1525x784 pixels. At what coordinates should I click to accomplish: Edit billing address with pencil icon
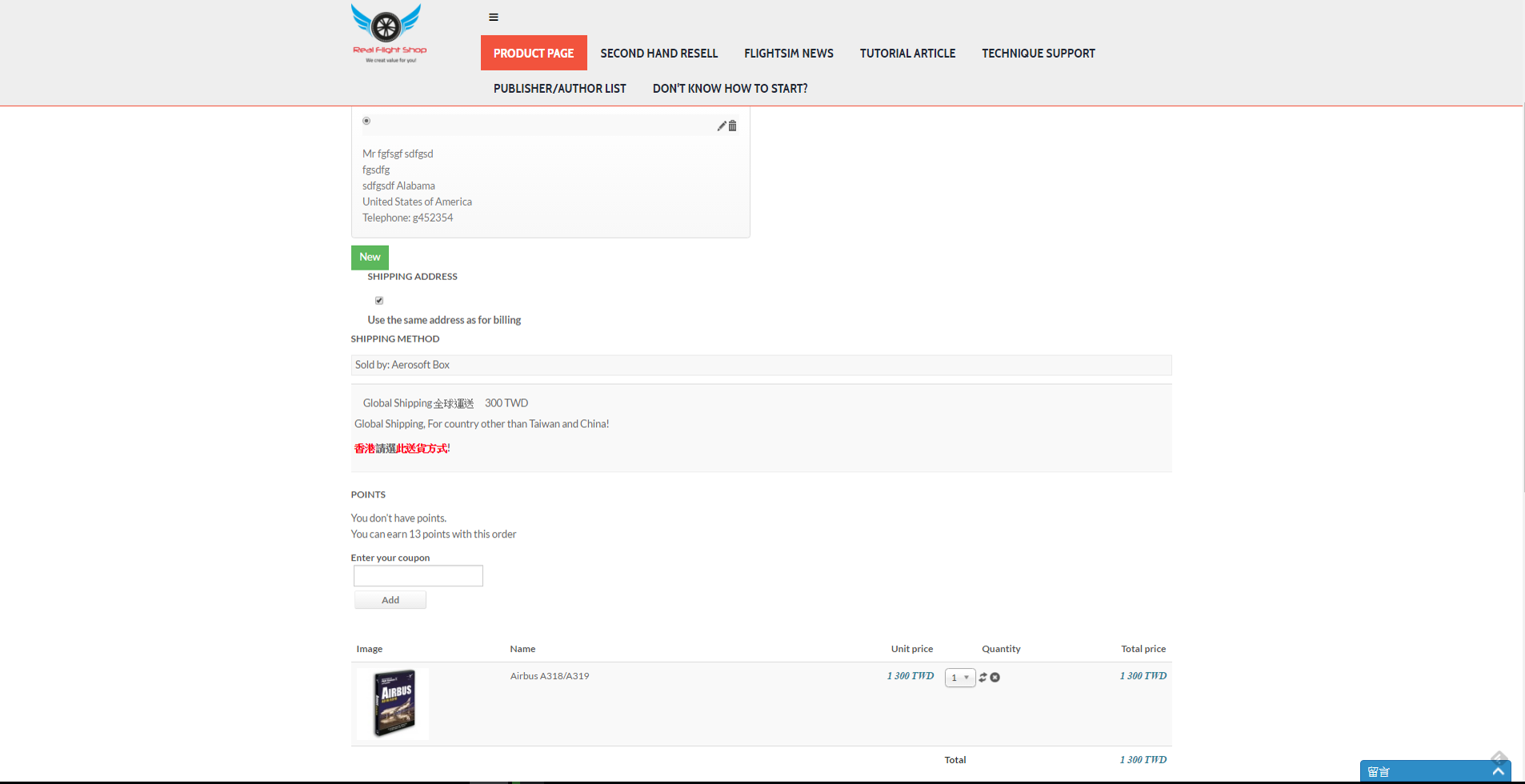pos(722,126)
